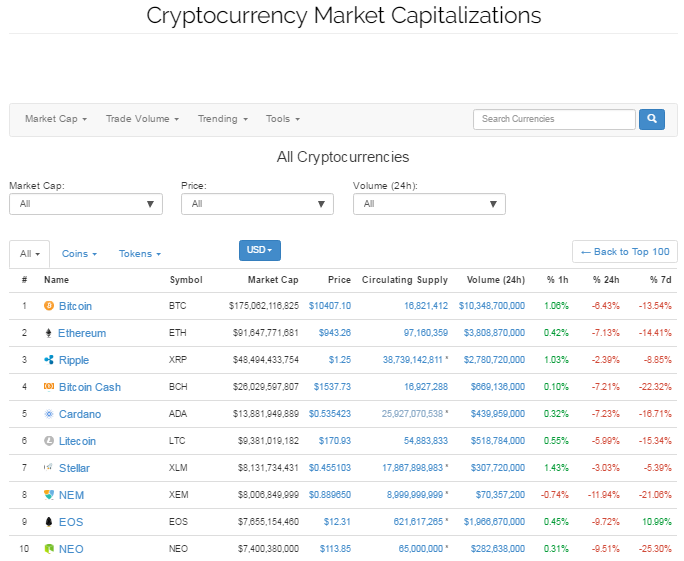Open the USD currency selector

tap(260, 250)
